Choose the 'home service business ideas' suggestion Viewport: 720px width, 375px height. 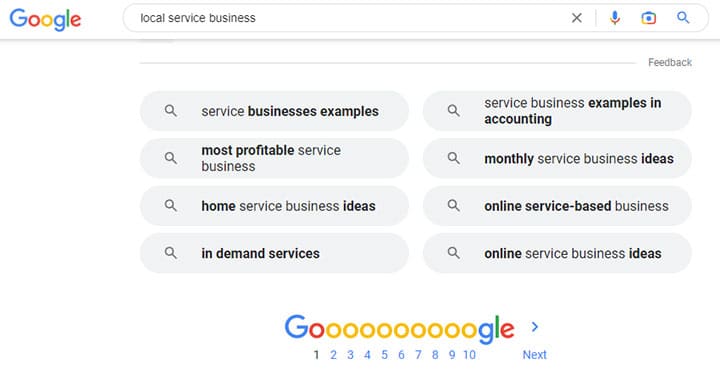coord(274,206)
